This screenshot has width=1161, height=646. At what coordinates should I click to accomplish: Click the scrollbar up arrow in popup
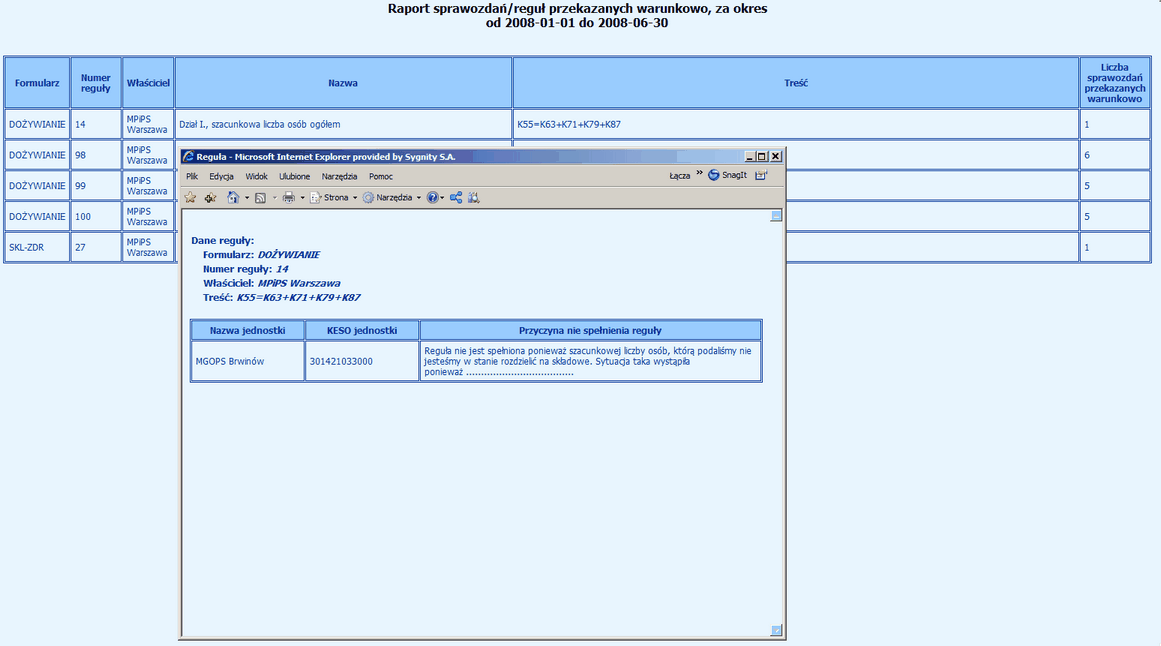(x=776, y=216)
